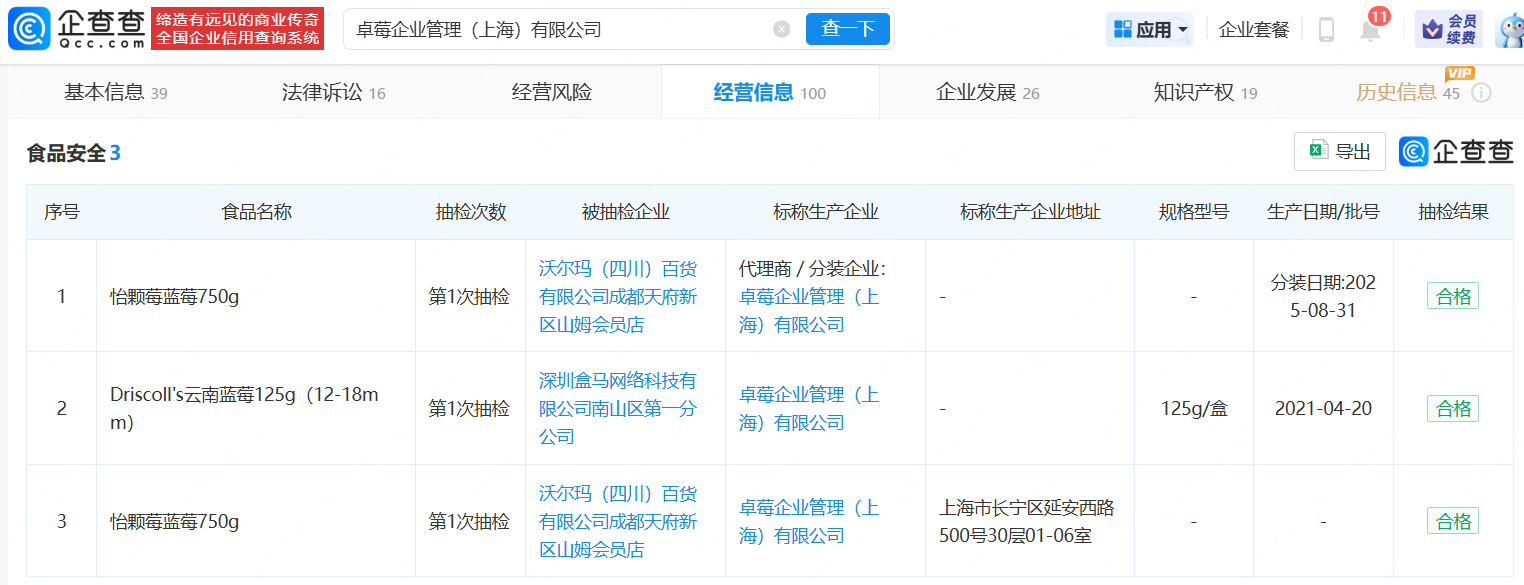The width and height of the screenshot is (1524, 585).
Task: Open 卓莓企业管理 link in row 1
Action: tap(808, 310)
